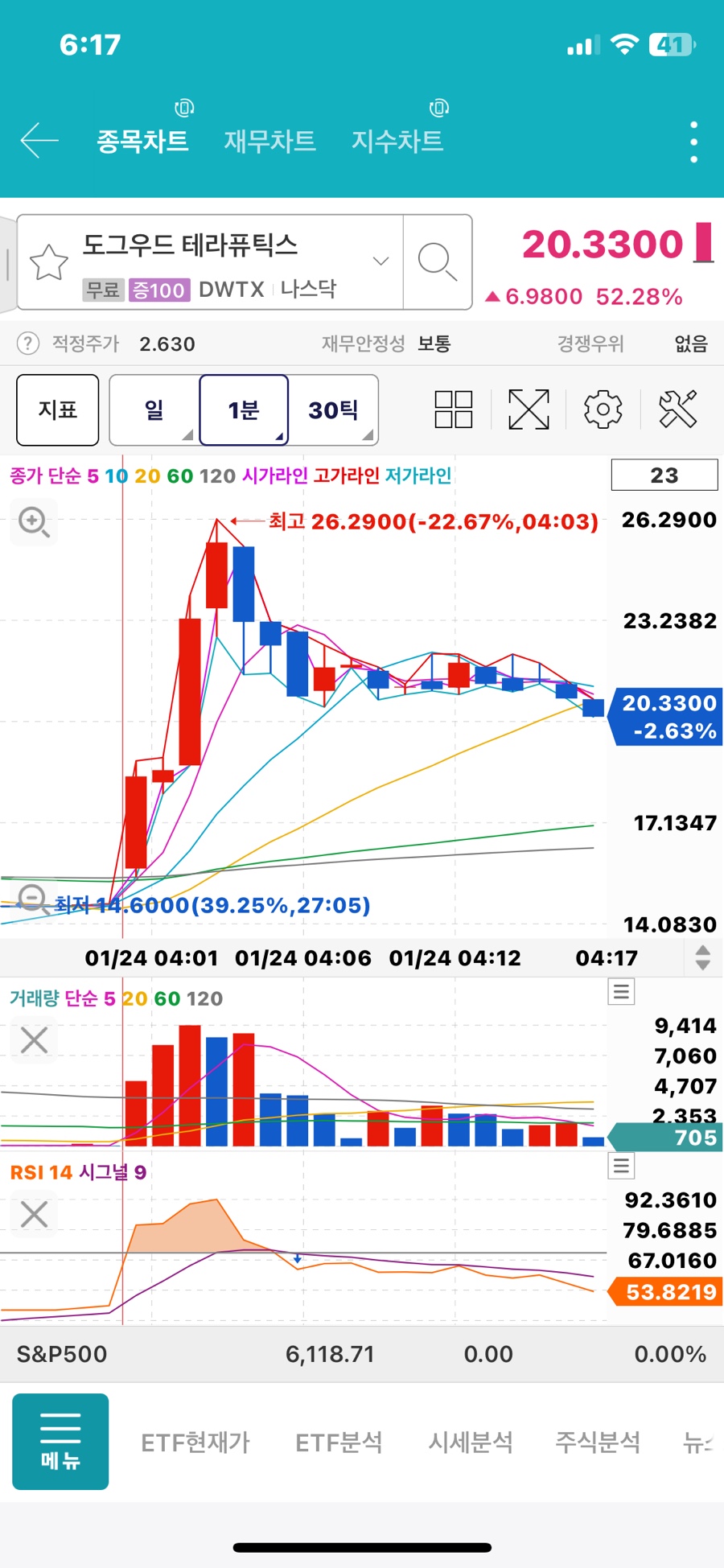This screenshot has width=724, height=1568.
Task: Tap the 저가라인 legend label
Action: 418,475
